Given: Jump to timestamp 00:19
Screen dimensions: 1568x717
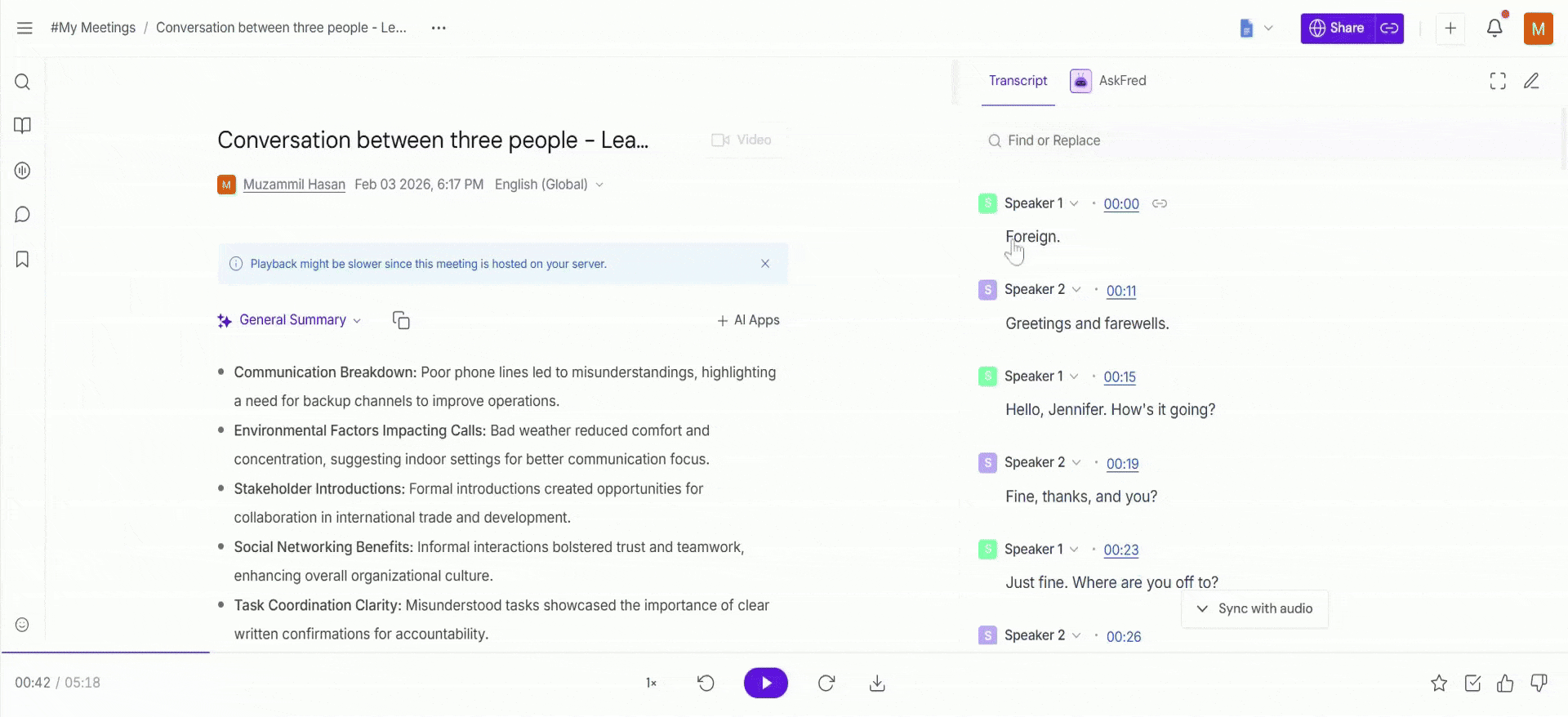Looking at the screenshot, I should [1122, 464].
